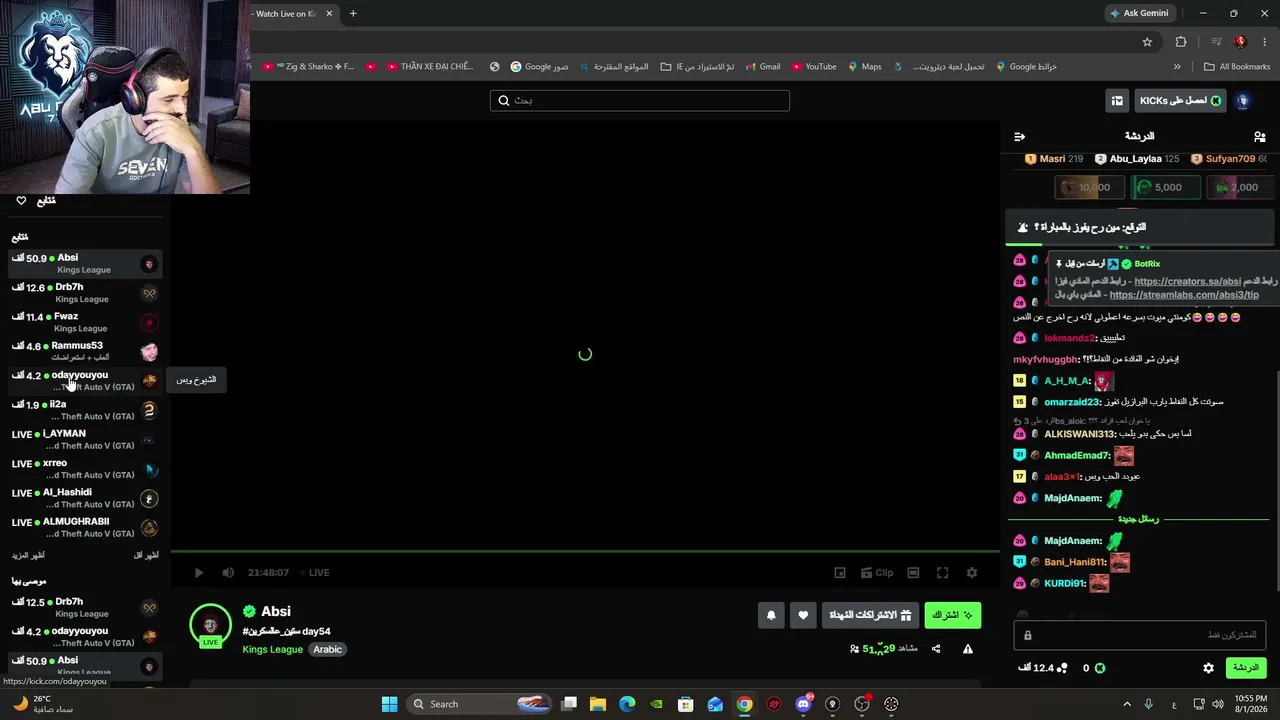Collapse the chat panel with the arrow icon
This screenshot has width=1280, height=720.
[x=1019, y=136]
